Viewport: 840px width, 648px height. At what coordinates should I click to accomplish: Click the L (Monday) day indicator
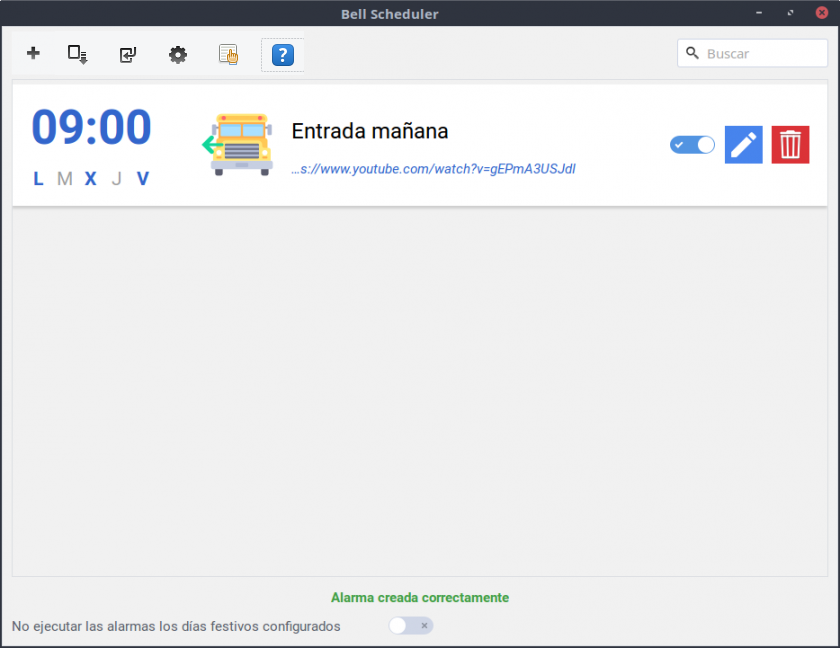pos(38,179)
